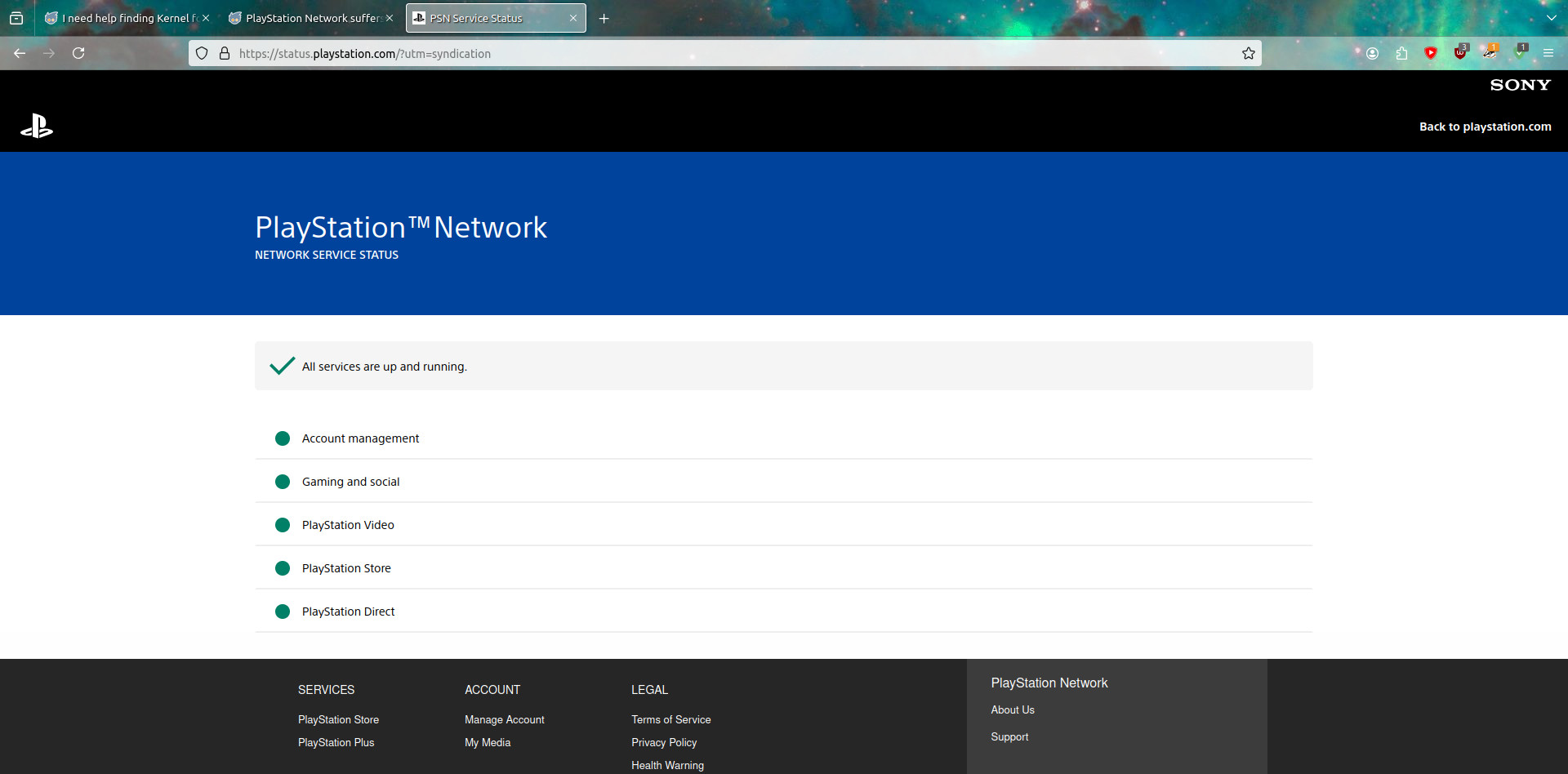The width and height of the screenshot is (1568, 774).
Task: Open Firefox account icon
Action: click(1372, 53)
